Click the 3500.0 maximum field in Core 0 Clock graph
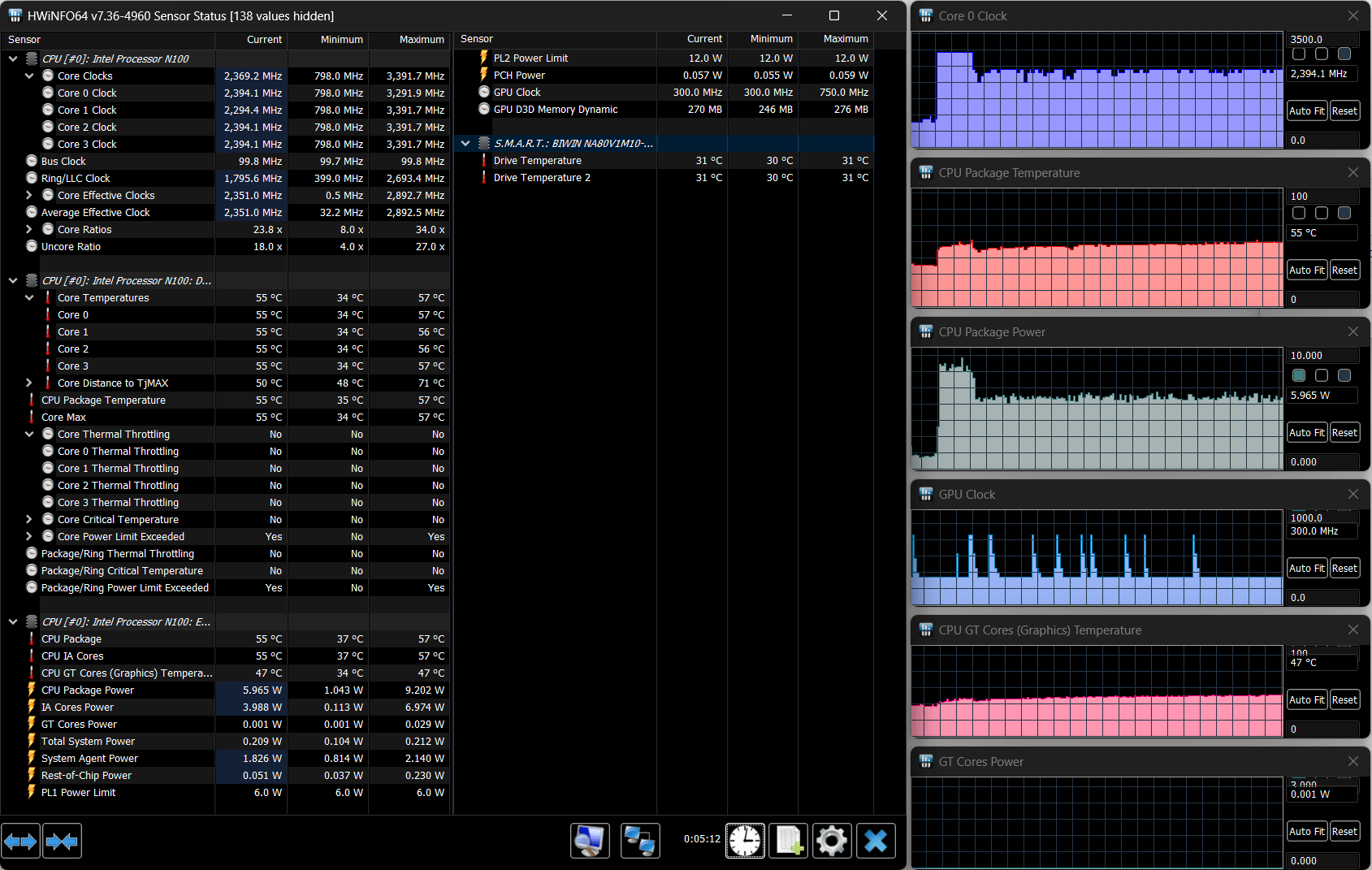 [1322, 39]
